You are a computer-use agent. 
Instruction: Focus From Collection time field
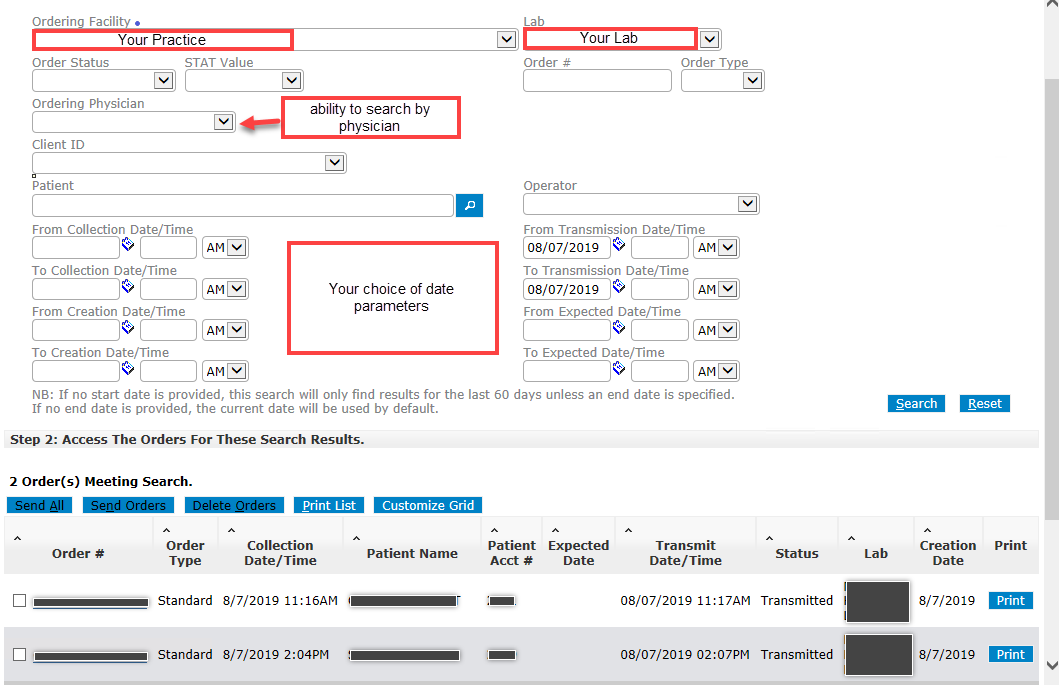[168, 248]
